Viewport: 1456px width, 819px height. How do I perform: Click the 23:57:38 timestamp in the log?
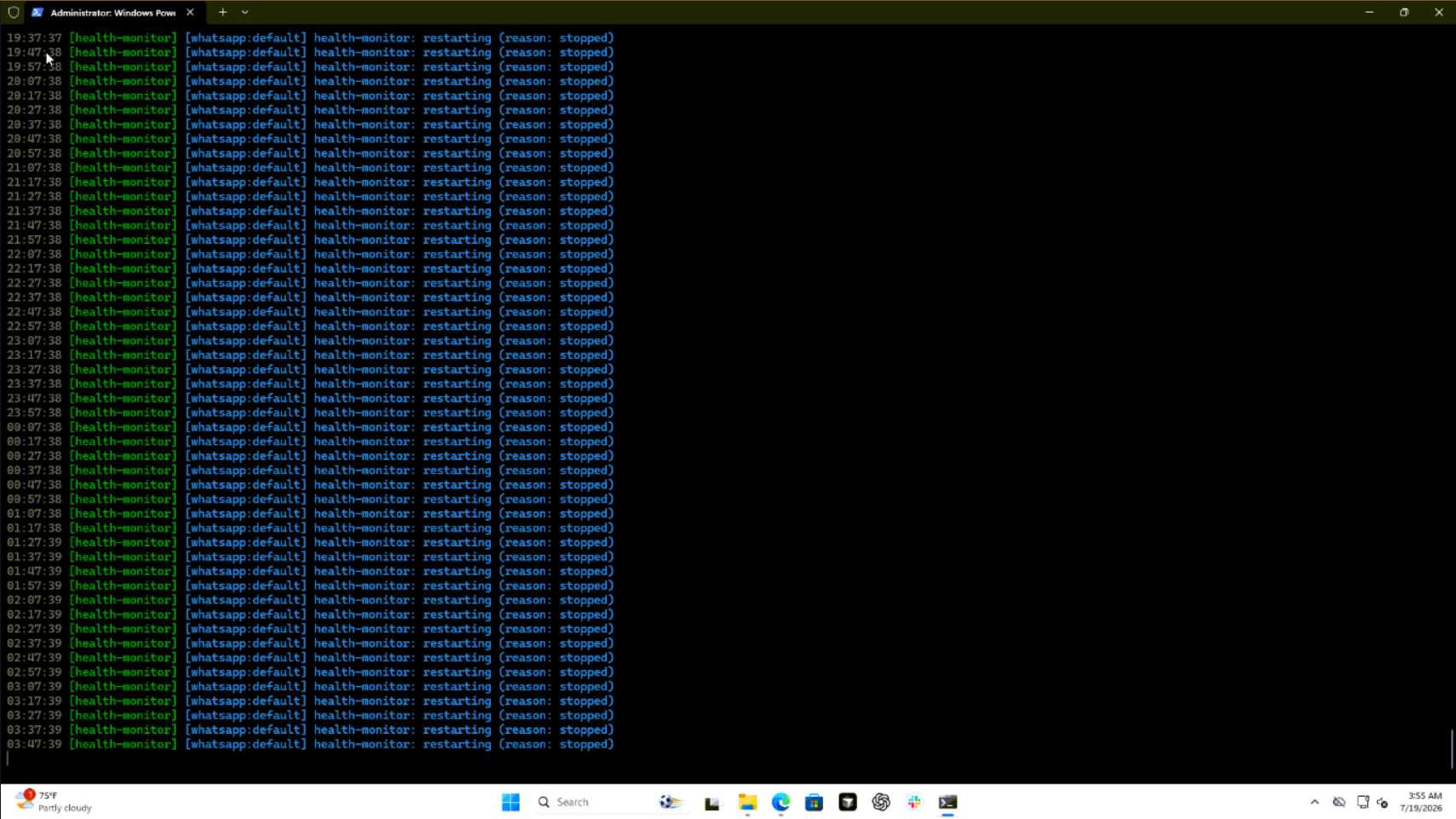(x=34, y=413)
